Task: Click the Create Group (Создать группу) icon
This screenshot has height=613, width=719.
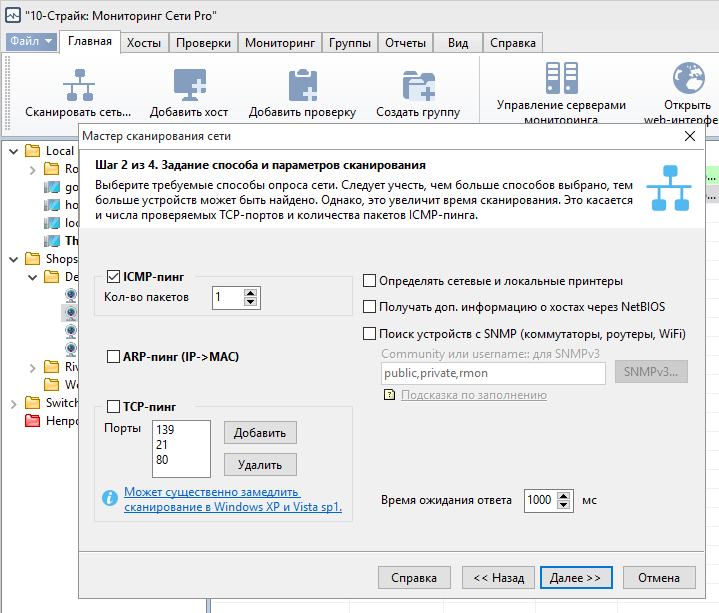Action: click(x=418, y=85)
